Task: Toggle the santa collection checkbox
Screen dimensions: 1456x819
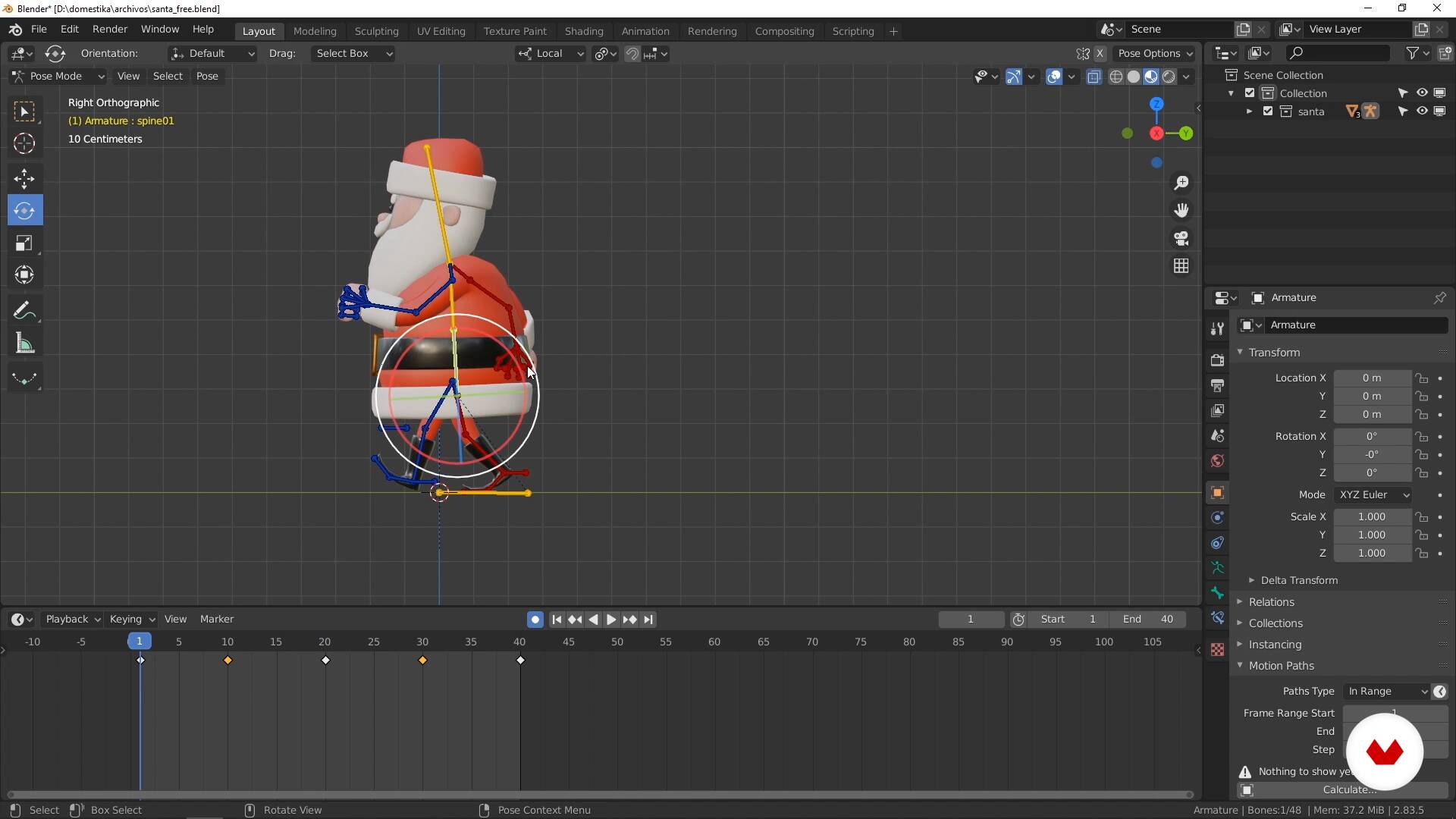Action: coord(1268,111)
